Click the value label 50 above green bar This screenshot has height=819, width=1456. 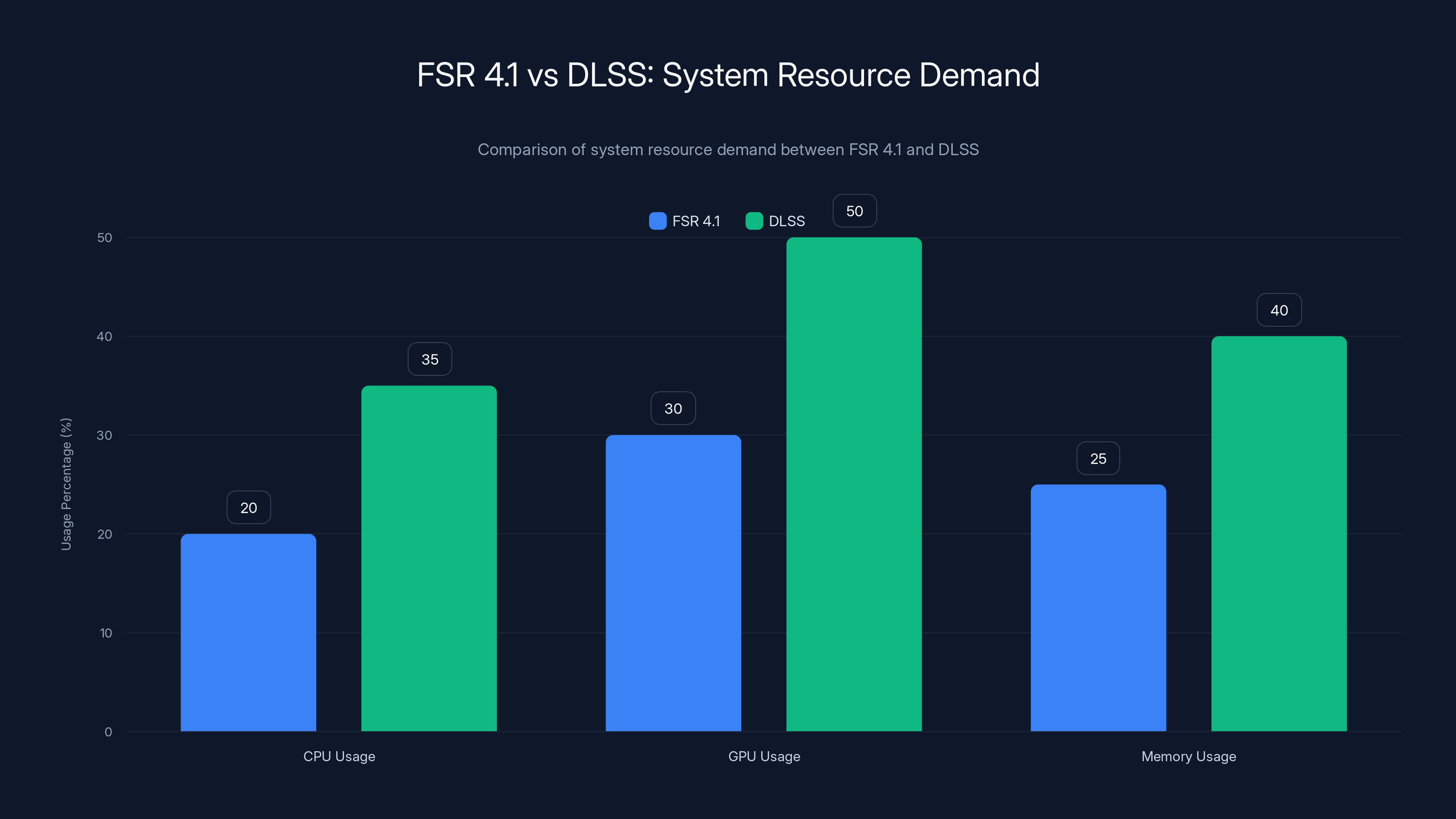tap(854, 211)
